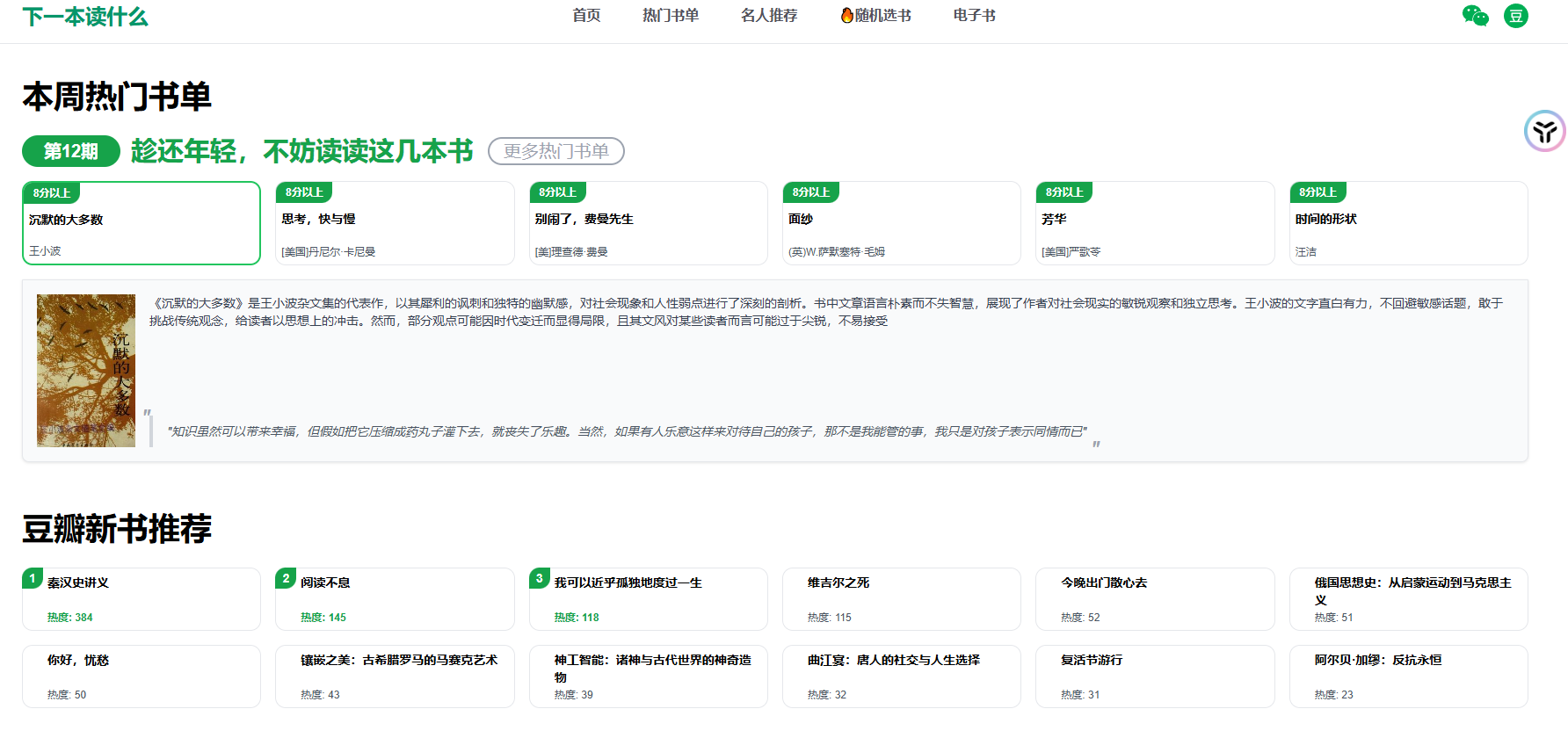The image size is (1568, 738).
Task: Select the 时间的形状 book card
Action: click(x=1409, y=223)
